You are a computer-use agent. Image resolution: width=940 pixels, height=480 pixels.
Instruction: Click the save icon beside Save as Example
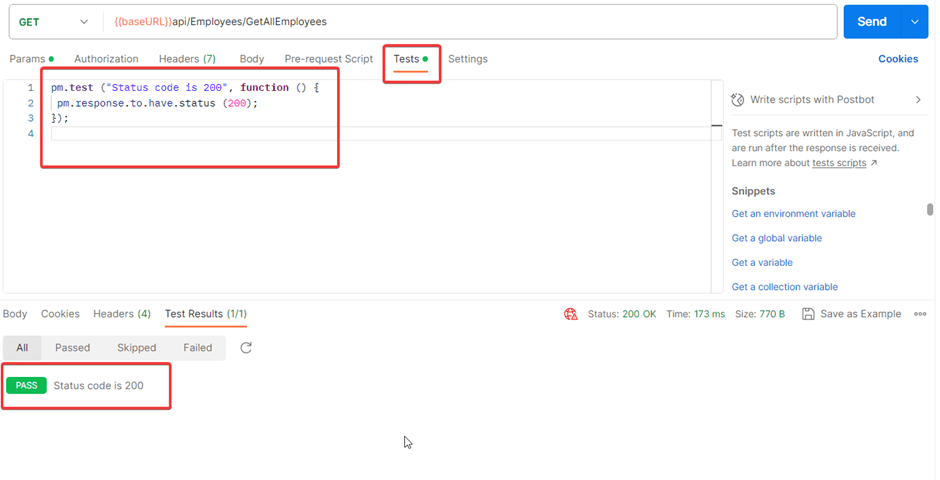coord(808,314)
